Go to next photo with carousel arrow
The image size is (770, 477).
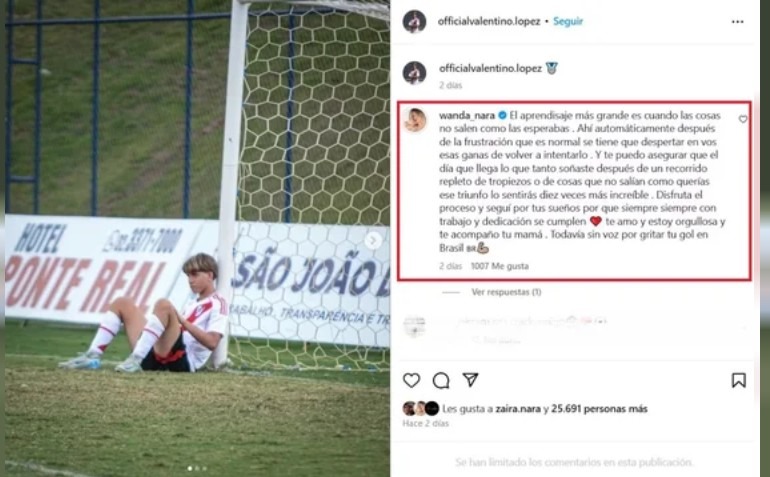pos(373,240)
